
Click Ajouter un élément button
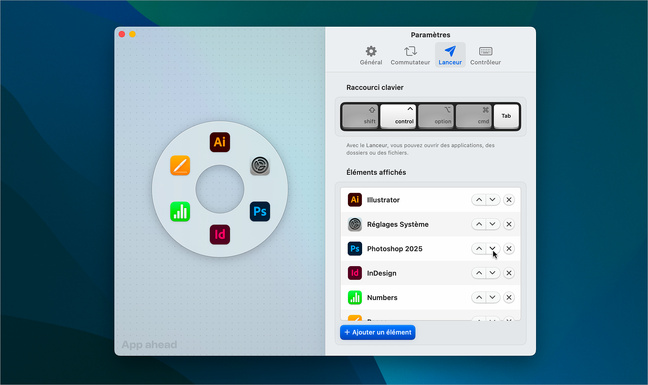click(x=378, y=333)
